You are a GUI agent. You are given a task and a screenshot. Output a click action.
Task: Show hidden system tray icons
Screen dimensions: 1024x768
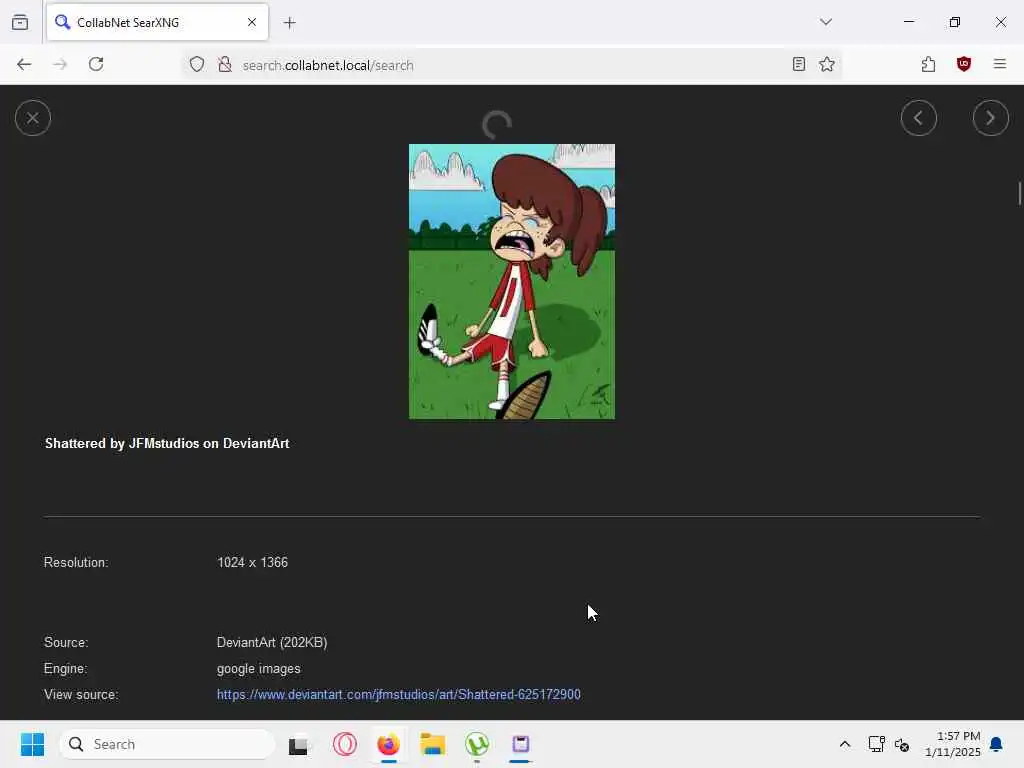tap(844, 744)
